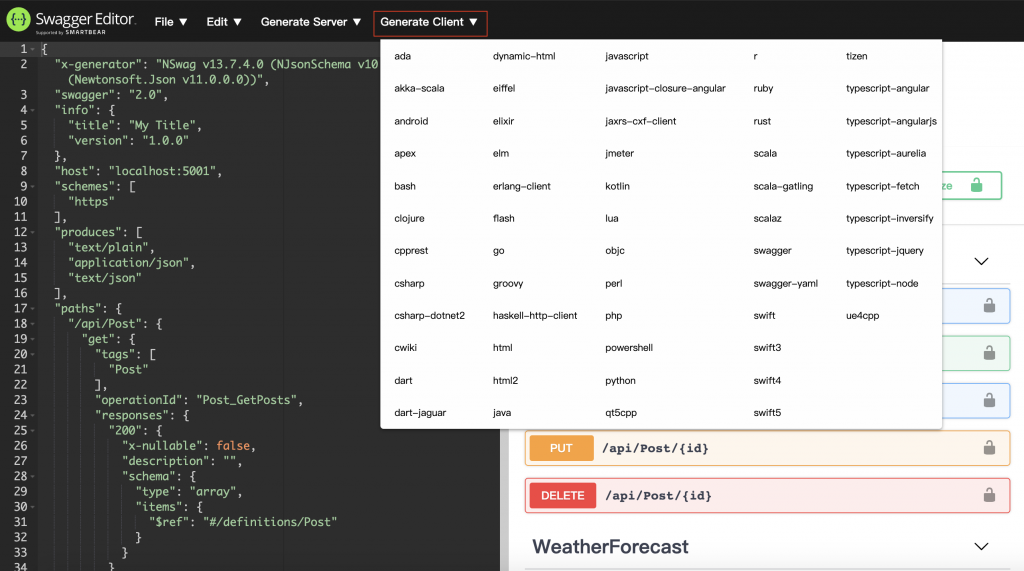Fold code at line 4 info block
1024x571 pixels.
click(33, 110)
